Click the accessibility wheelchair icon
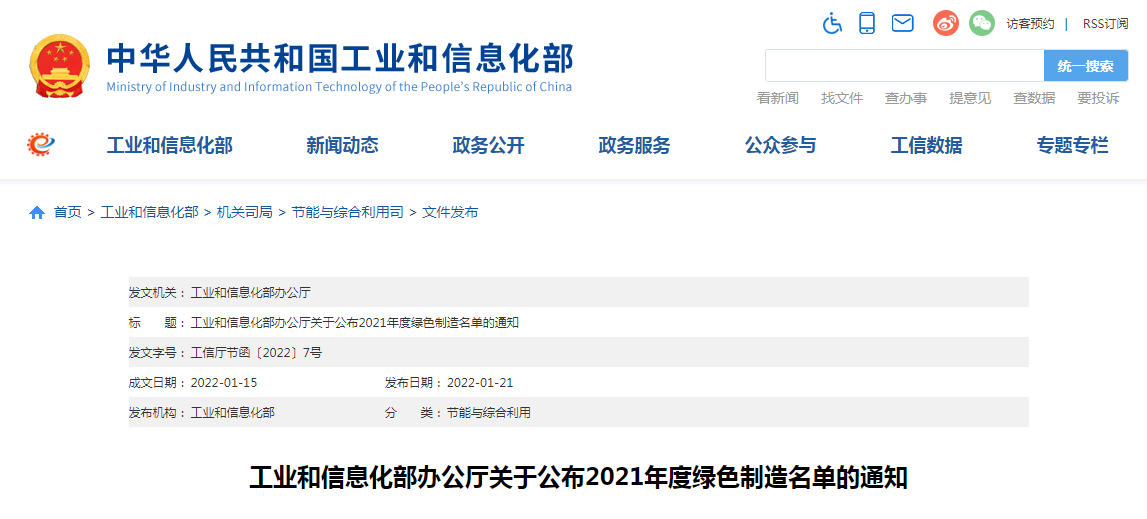Screen dimensions: 1147x519 (x=832, y=23)
